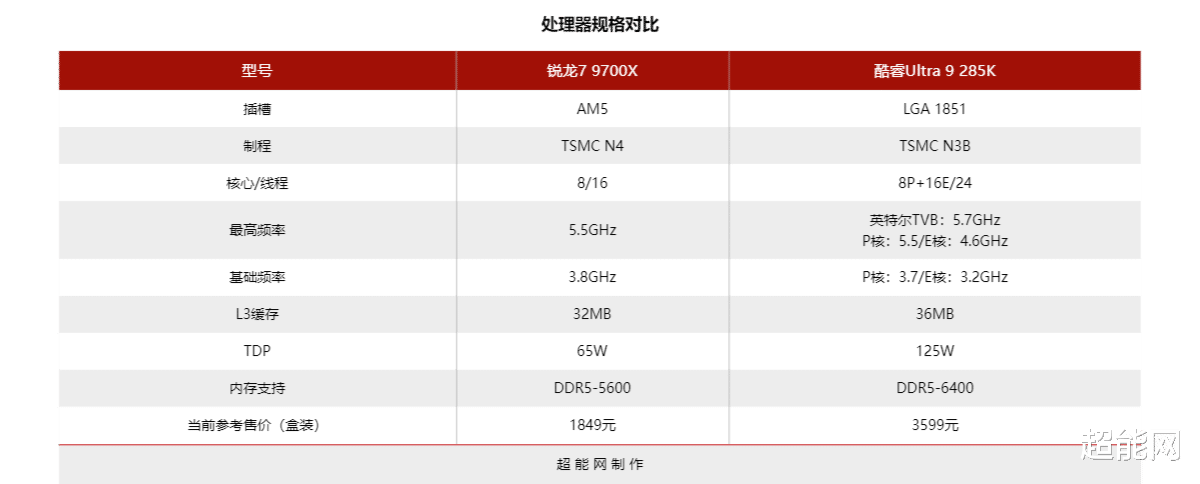Screen dimensions: 1200x484
Task: Click the DDR5-5600 memory cell
Action: [592, 388]
